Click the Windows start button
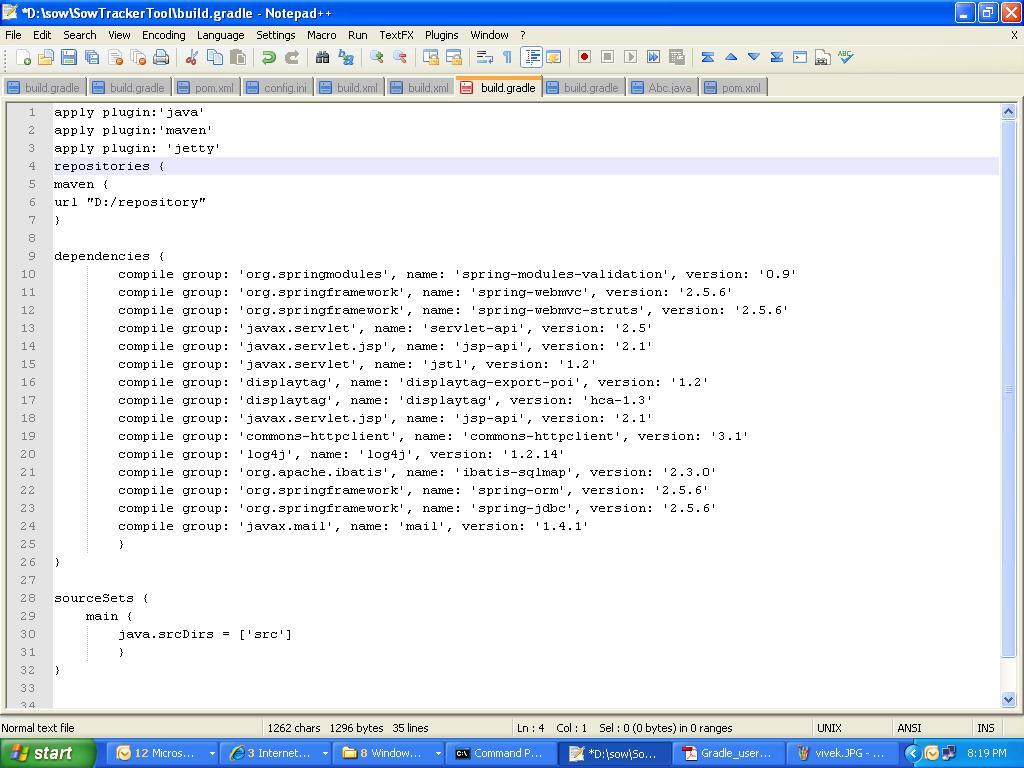 point(48,753)
